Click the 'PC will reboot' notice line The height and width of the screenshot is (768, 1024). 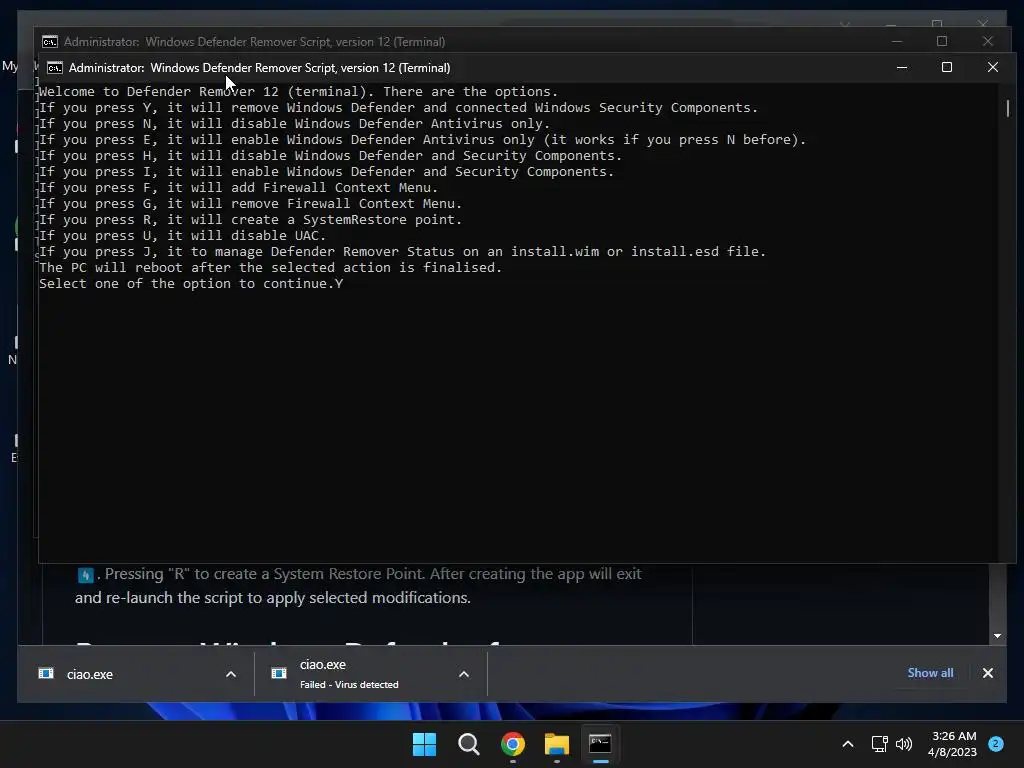tap(270, 268)
